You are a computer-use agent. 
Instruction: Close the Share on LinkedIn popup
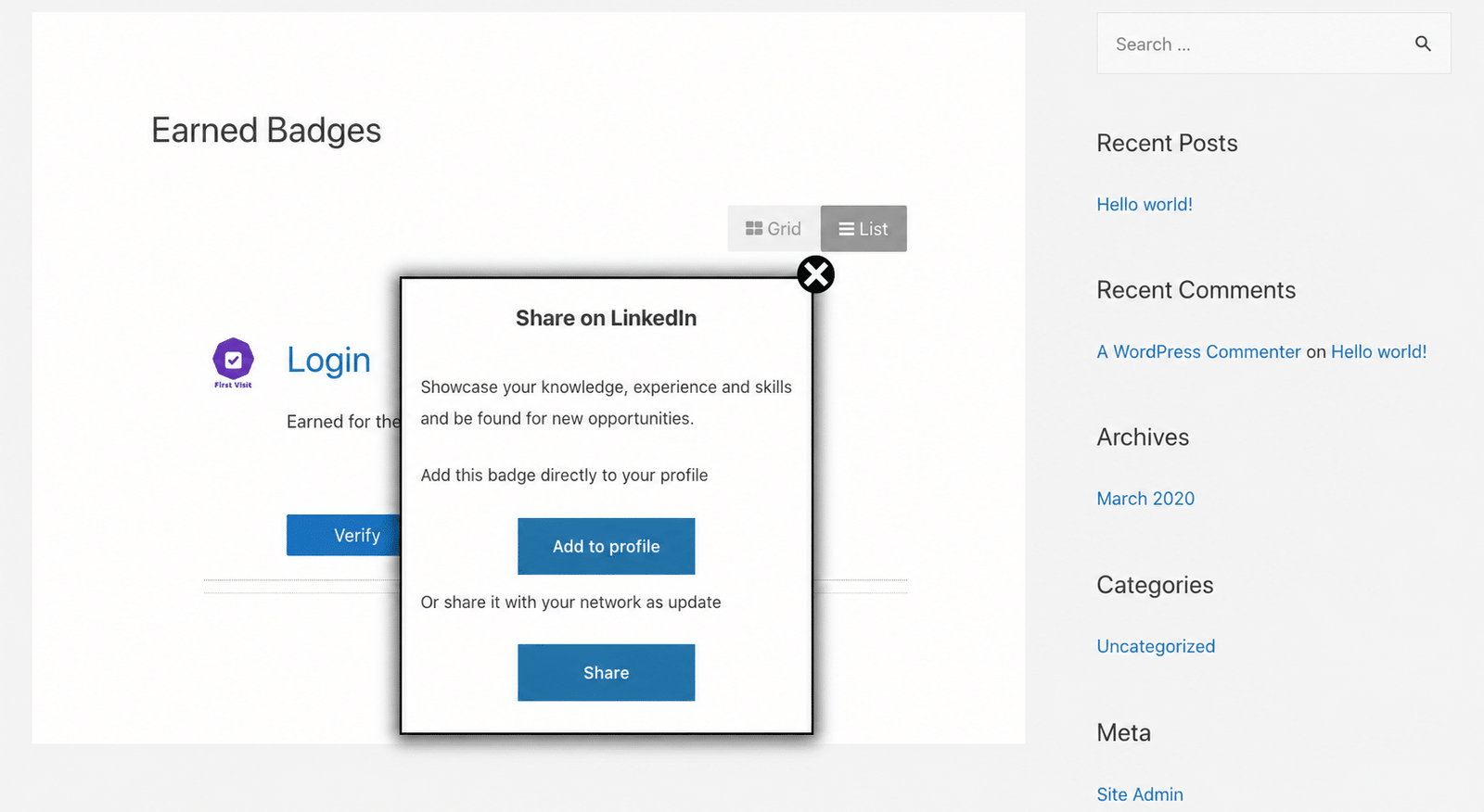point(816,274)
